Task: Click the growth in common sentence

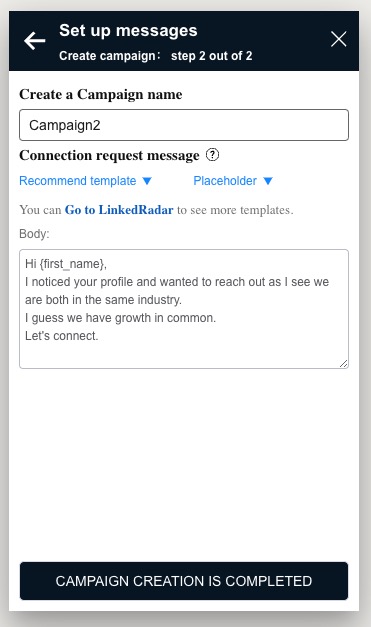Action: 120,317
